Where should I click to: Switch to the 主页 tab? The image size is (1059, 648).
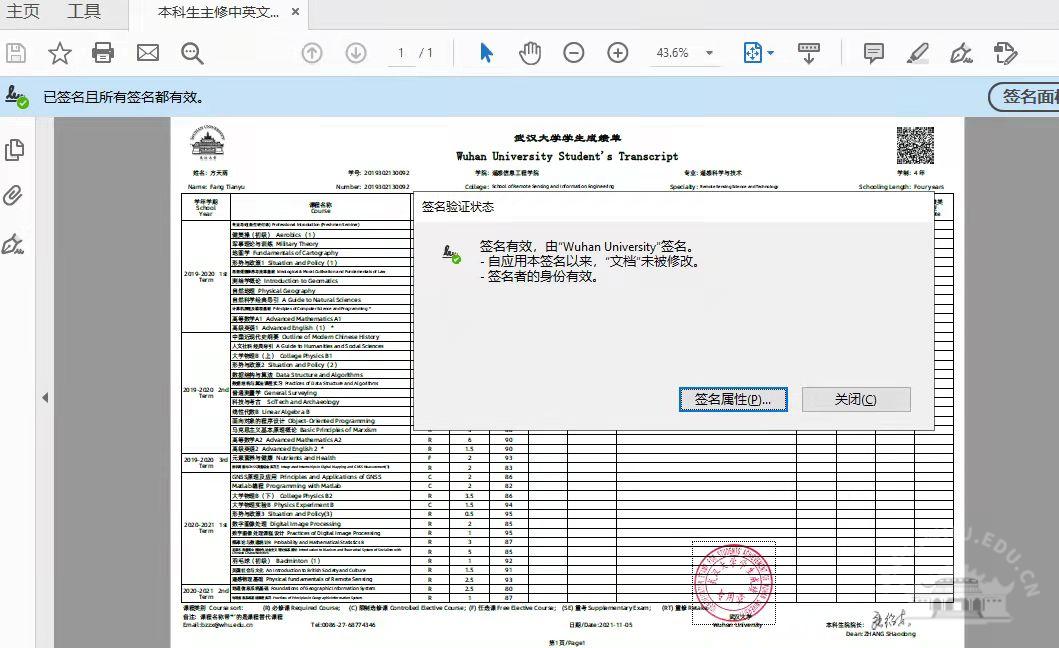pyautogui.click(x=23, y=12)
